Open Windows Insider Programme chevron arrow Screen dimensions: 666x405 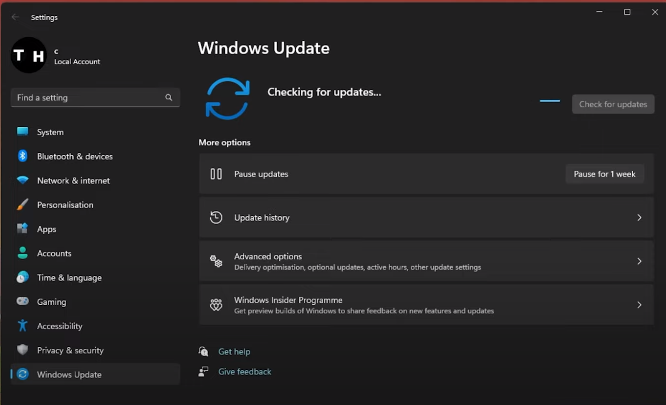coord(639,304)
